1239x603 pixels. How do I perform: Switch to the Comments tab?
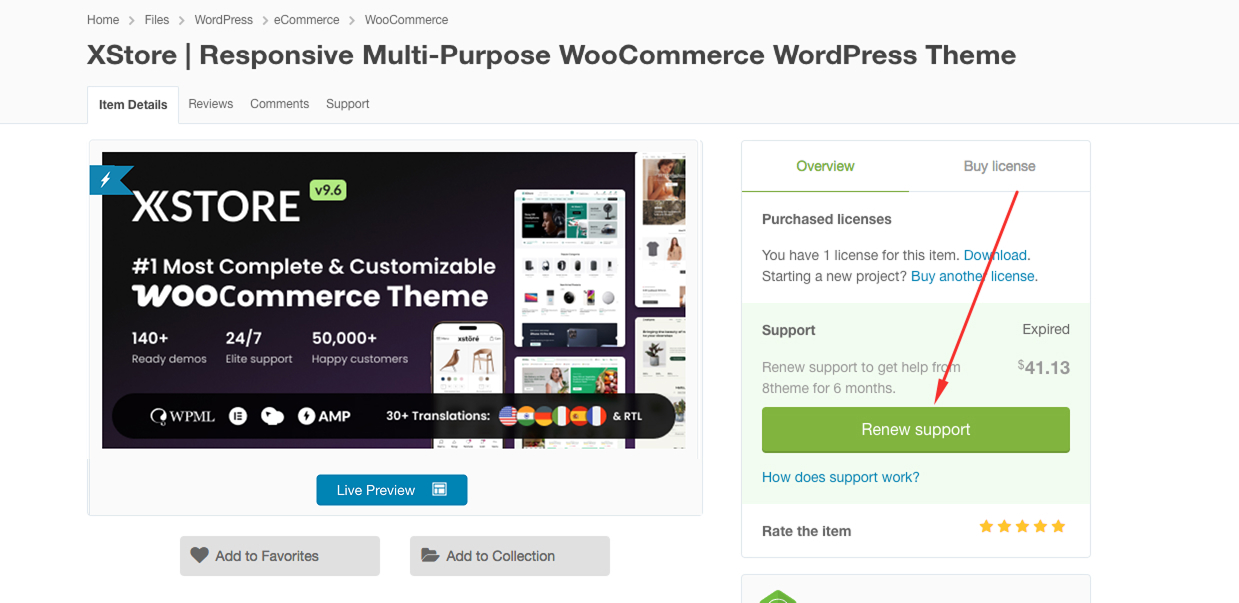tap(279, 104)
